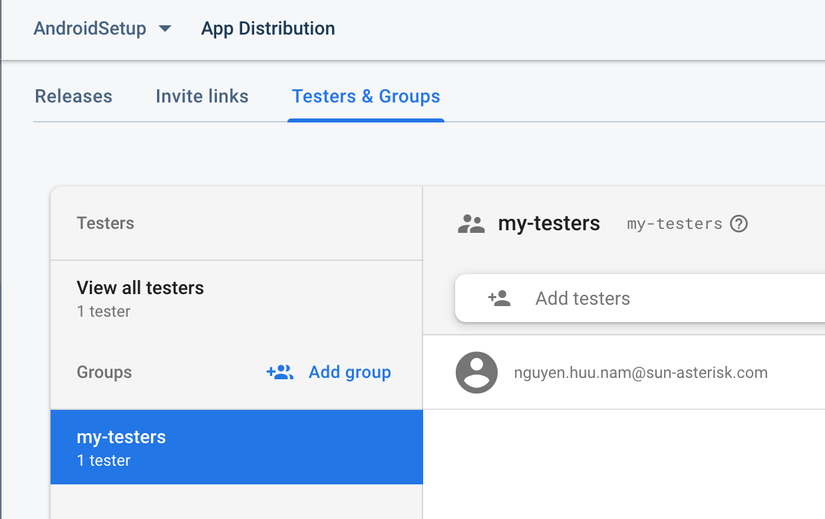Click the tester's avatar icon
The height and width of the screenshot is (519, 825).
pyautogui.click(x=477, y=373)
